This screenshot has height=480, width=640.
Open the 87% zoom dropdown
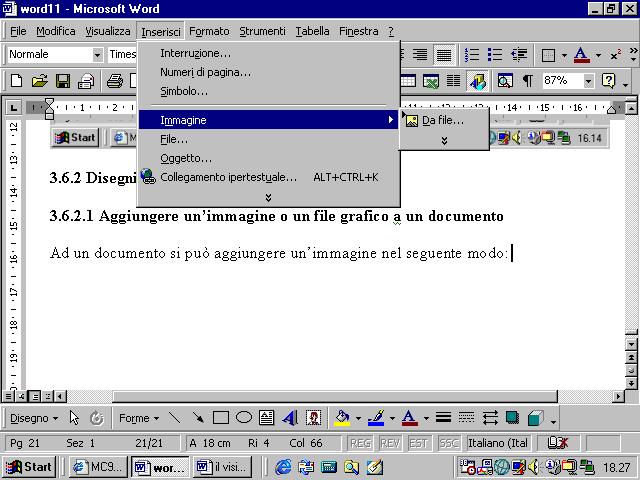588,81
